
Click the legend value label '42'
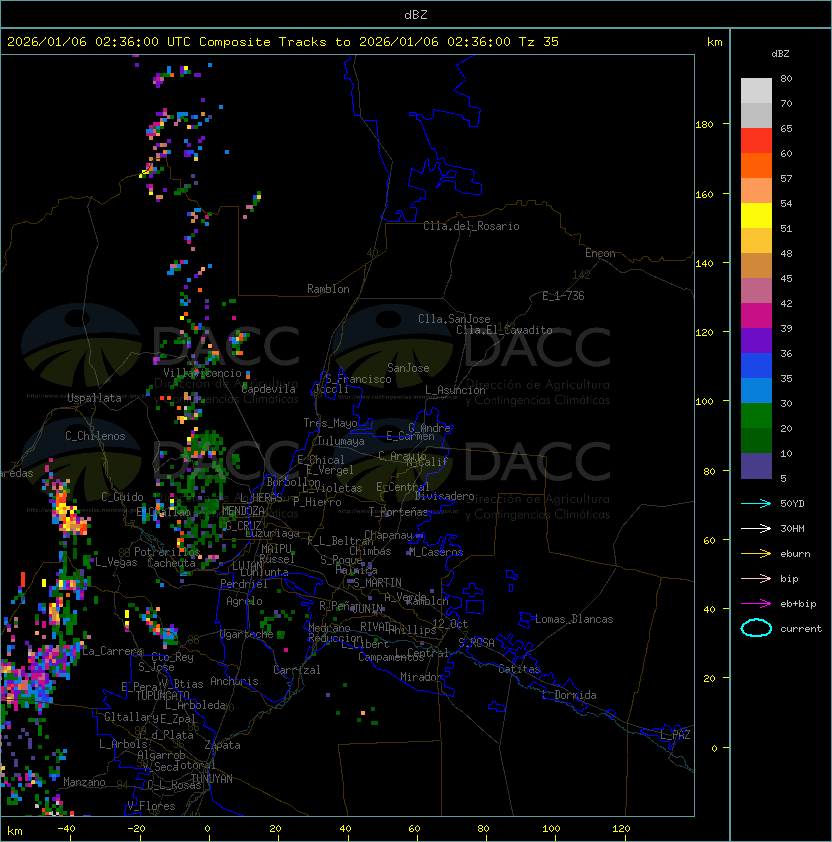pyautogui.click(x=786, y=303)
